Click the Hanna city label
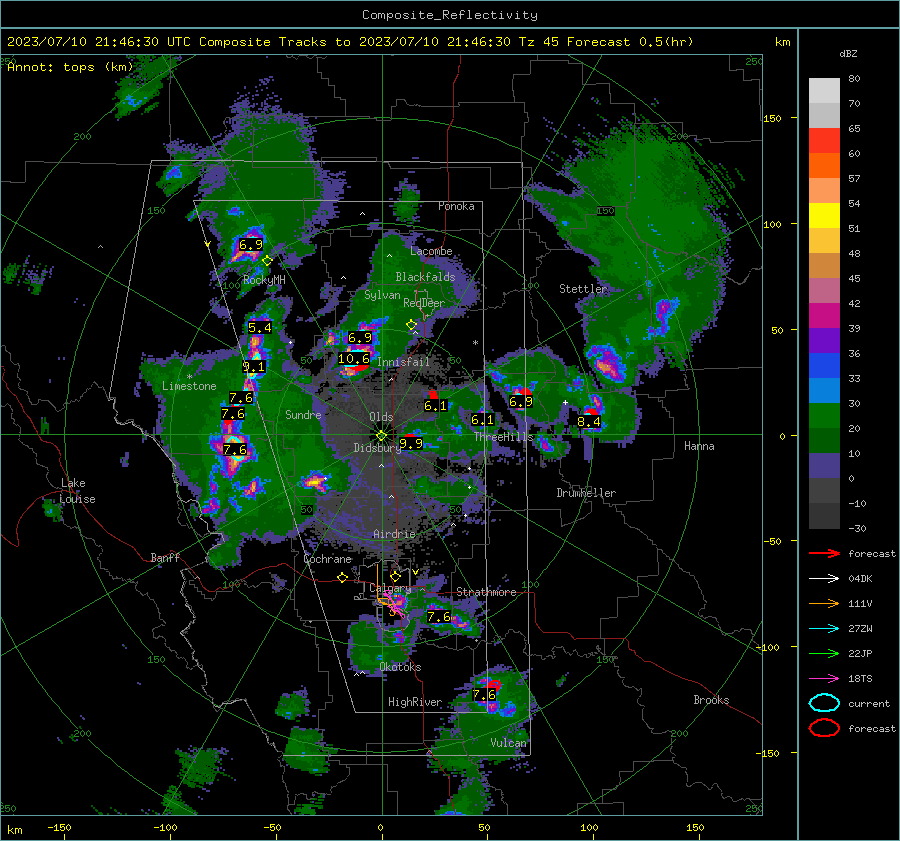The image size is (900, 841). coord(699,446)
